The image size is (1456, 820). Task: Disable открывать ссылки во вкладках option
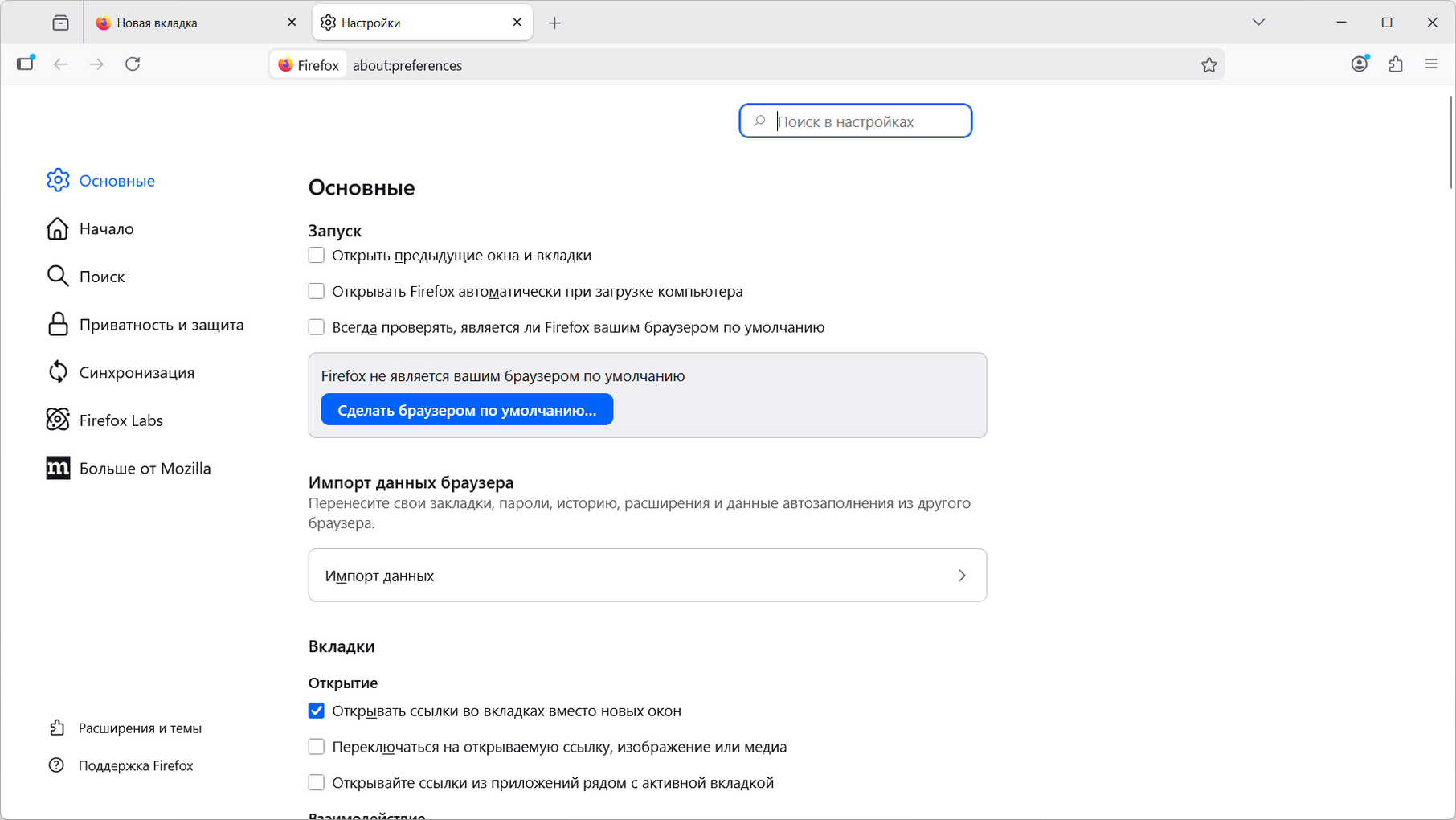click(x=316, y=711)
